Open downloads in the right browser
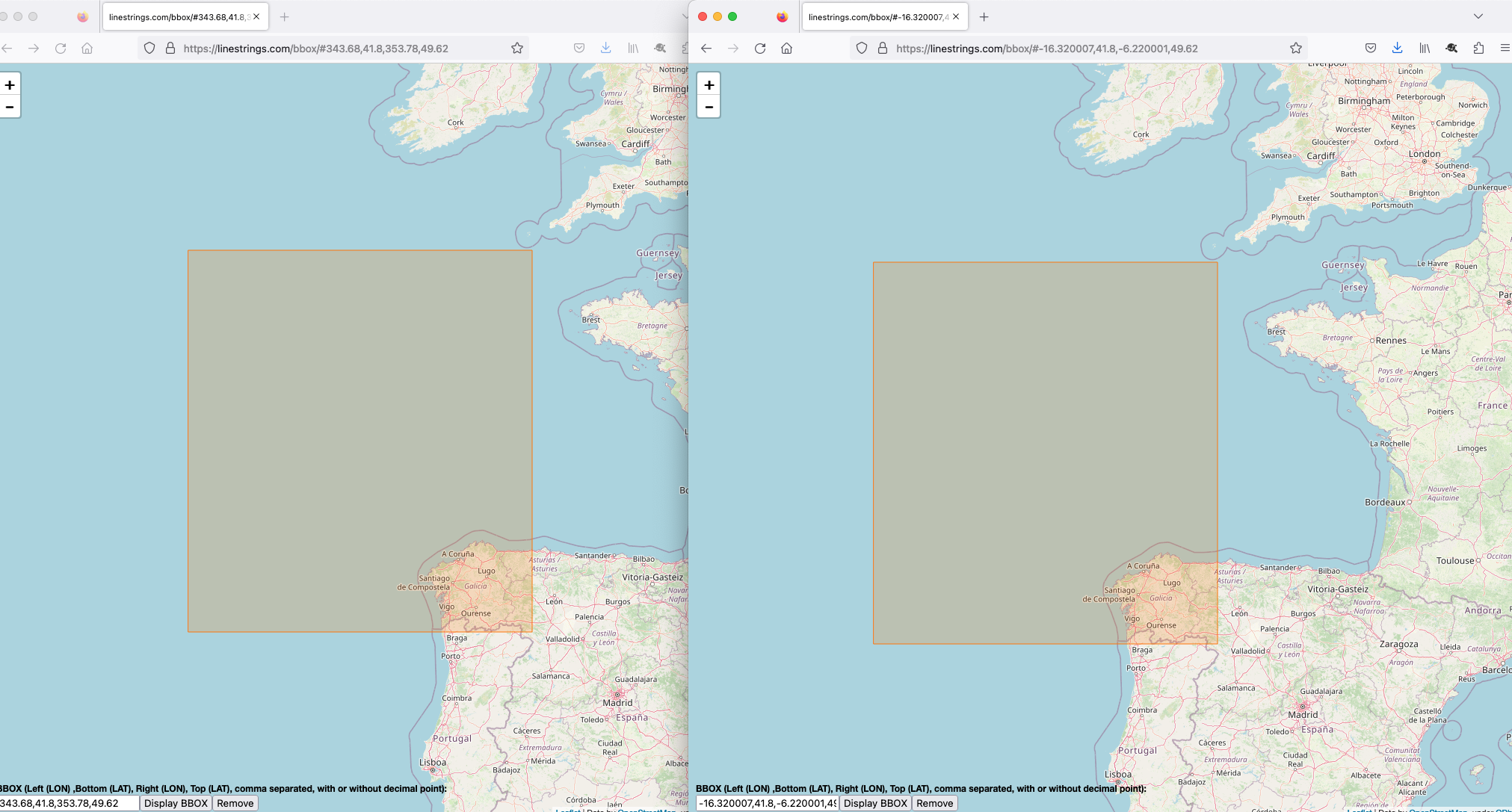Screen dimensions: 1512x812 (1397, 49)
